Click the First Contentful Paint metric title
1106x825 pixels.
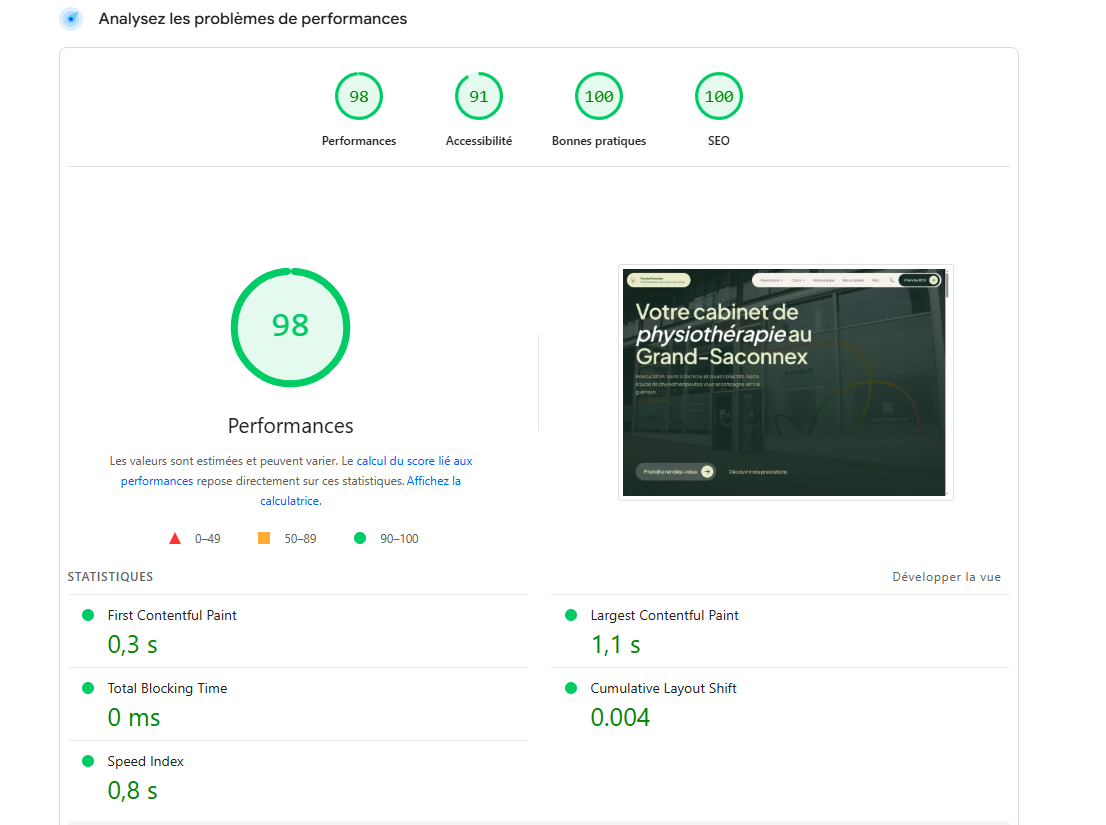pyautogui.click(x=172, y=615)
